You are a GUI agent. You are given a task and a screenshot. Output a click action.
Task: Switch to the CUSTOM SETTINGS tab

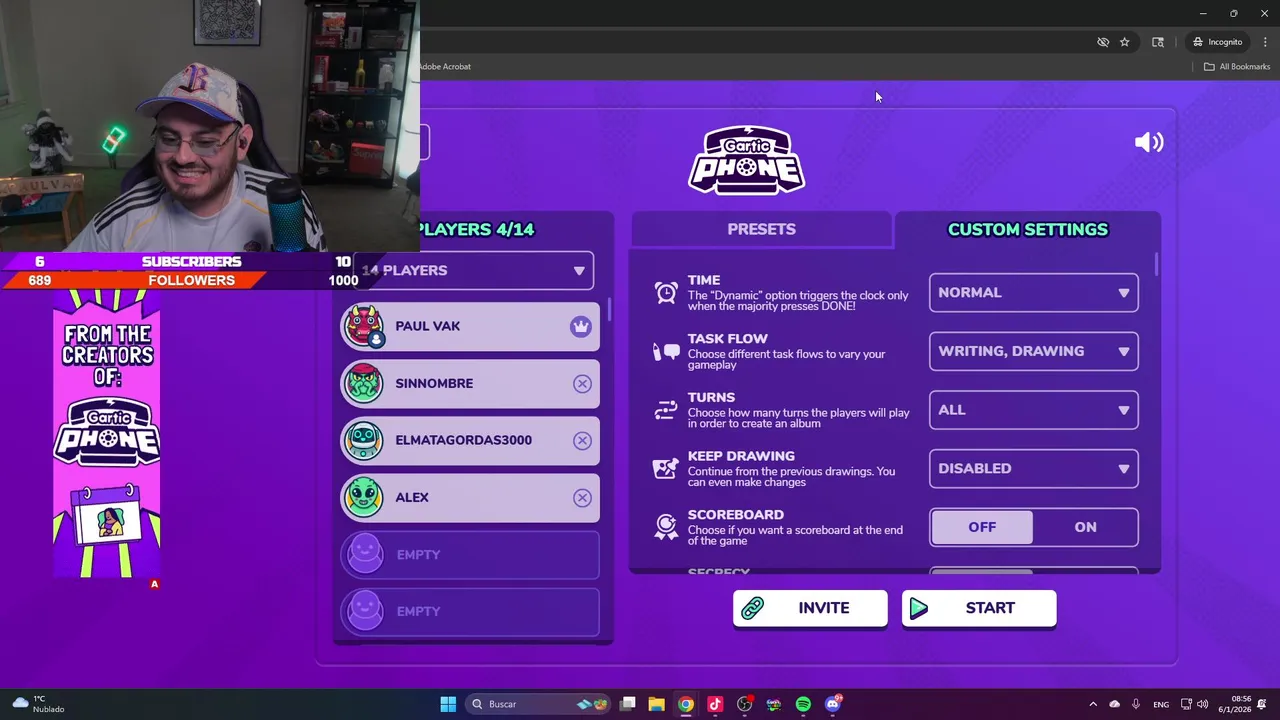(x=1027, y=229)
